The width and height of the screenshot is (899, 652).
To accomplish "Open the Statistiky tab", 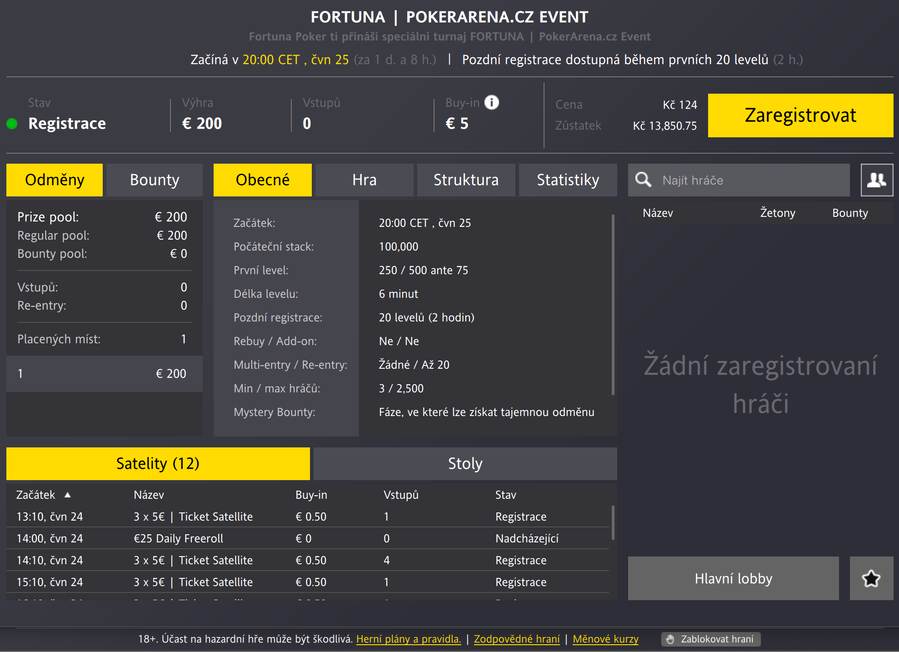I will (x=568, y=180).
